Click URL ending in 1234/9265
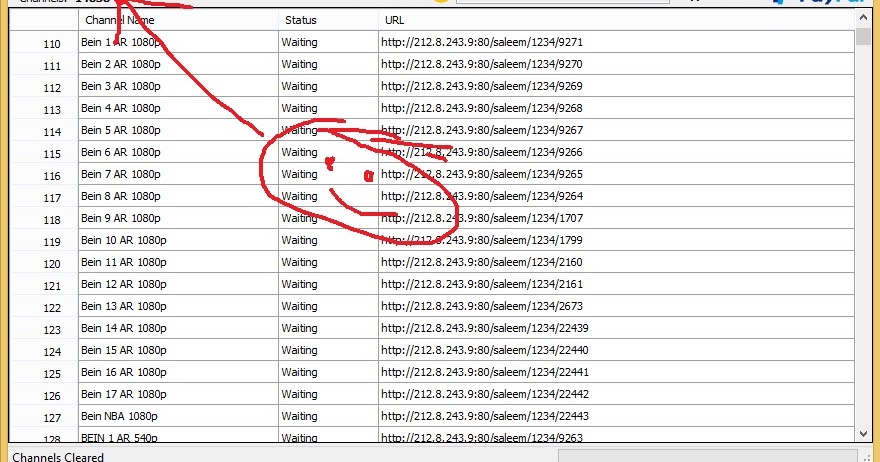This screenshot has height=462, width=880. (482, 174)
